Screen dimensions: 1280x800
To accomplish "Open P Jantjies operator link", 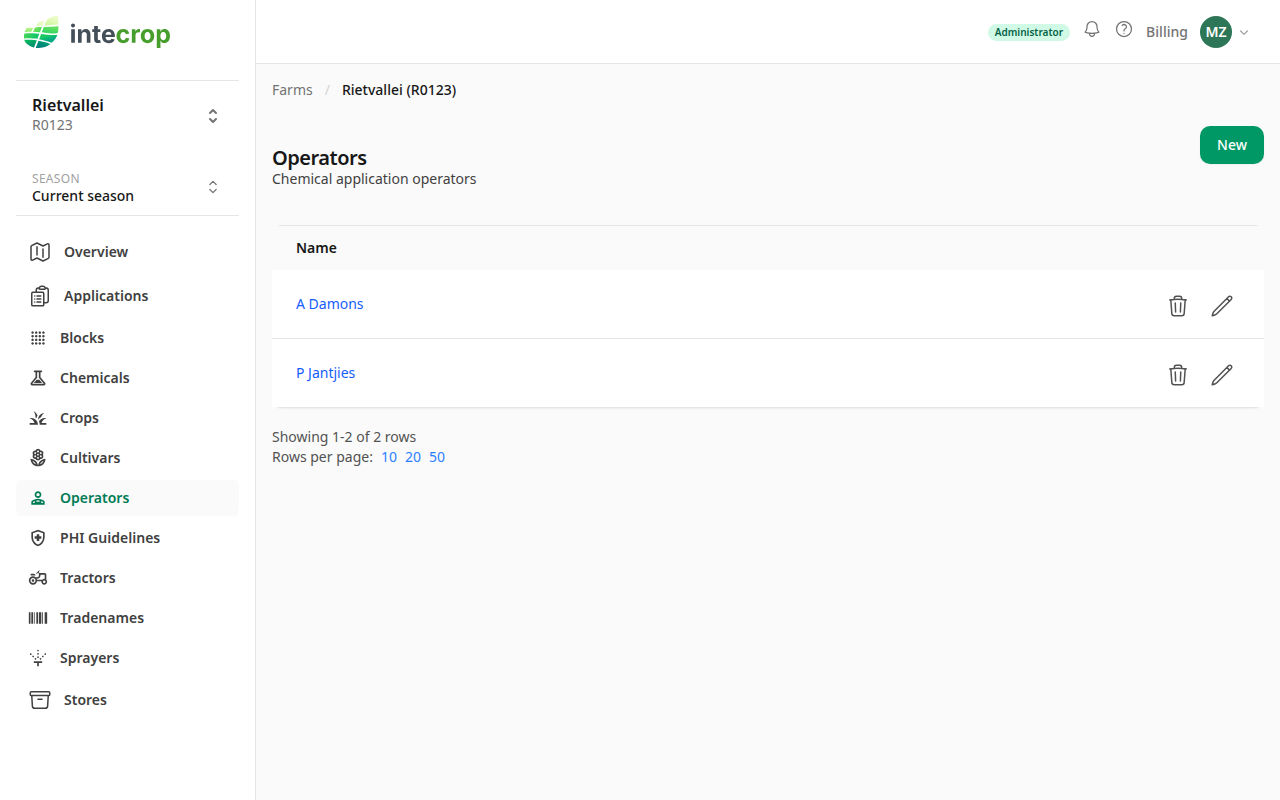I will (325, 373).
